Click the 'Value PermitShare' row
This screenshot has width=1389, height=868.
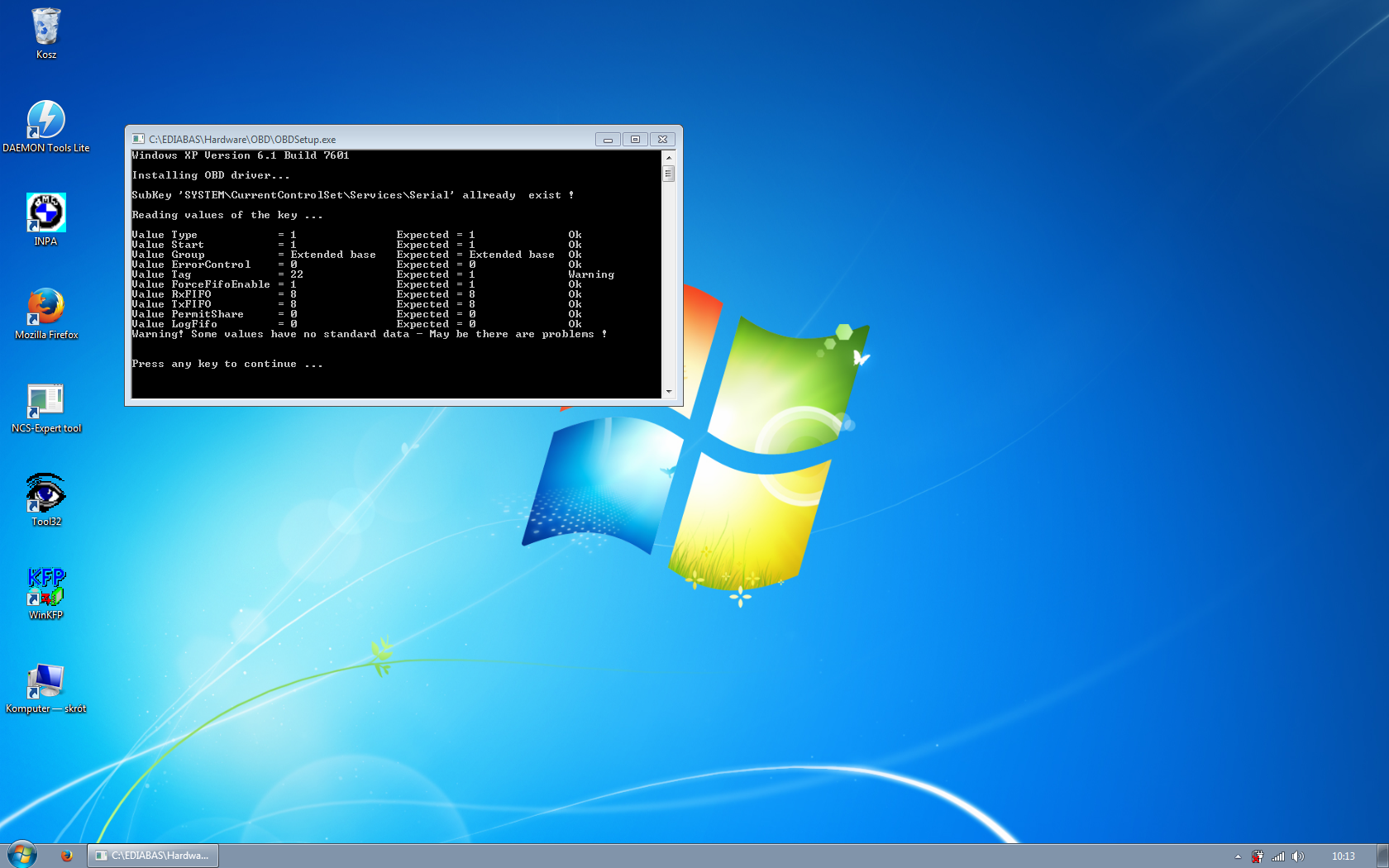point(356,314)
